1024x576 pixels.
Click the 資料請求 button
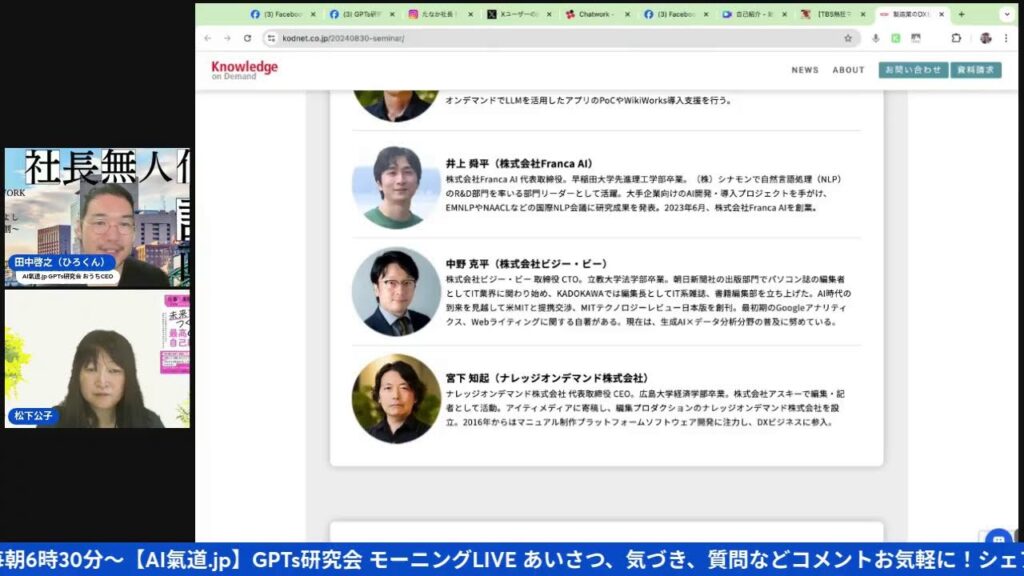[975, 70]
